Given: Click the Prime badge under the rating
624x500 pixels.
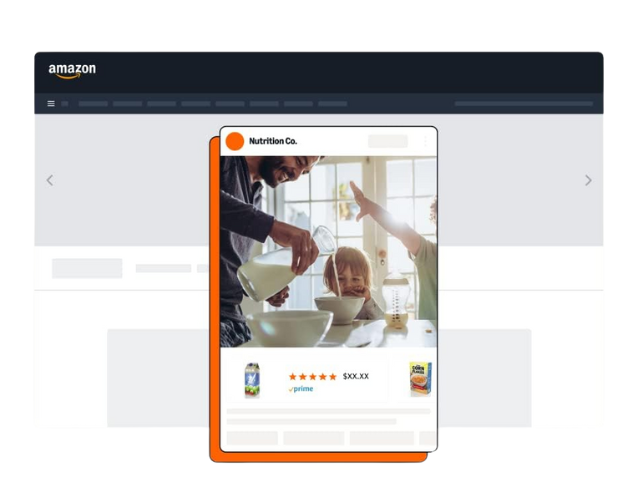Looking at the screenshot, I should (301, 389).
